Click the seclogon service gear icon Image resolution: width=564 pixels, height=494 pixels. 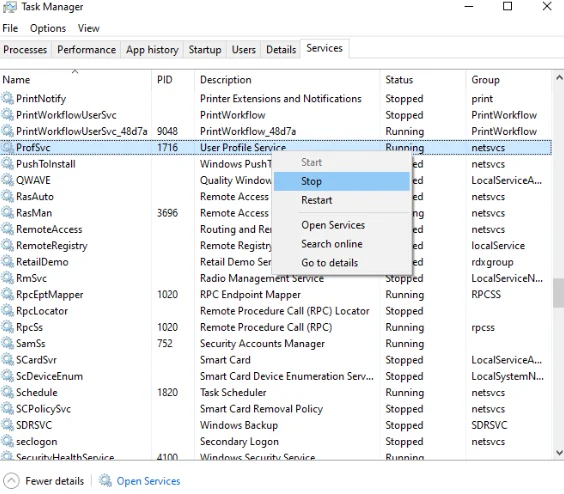tap(8, 441)
